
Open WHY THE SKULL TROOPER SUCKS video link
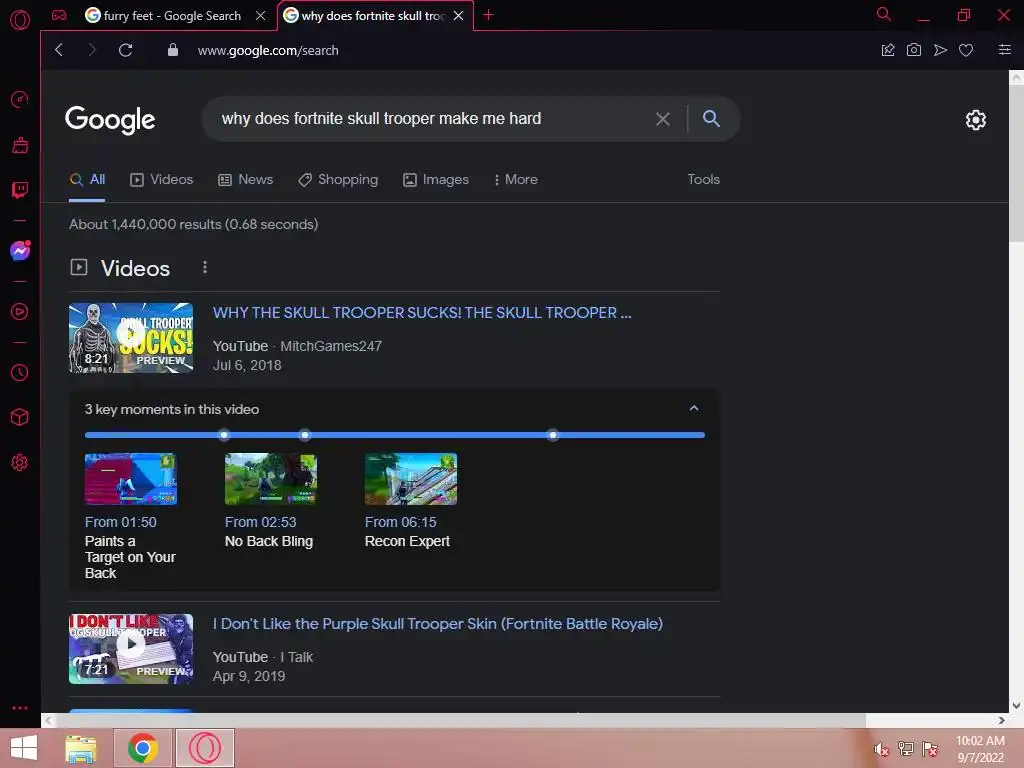click(x=422, y=313)
